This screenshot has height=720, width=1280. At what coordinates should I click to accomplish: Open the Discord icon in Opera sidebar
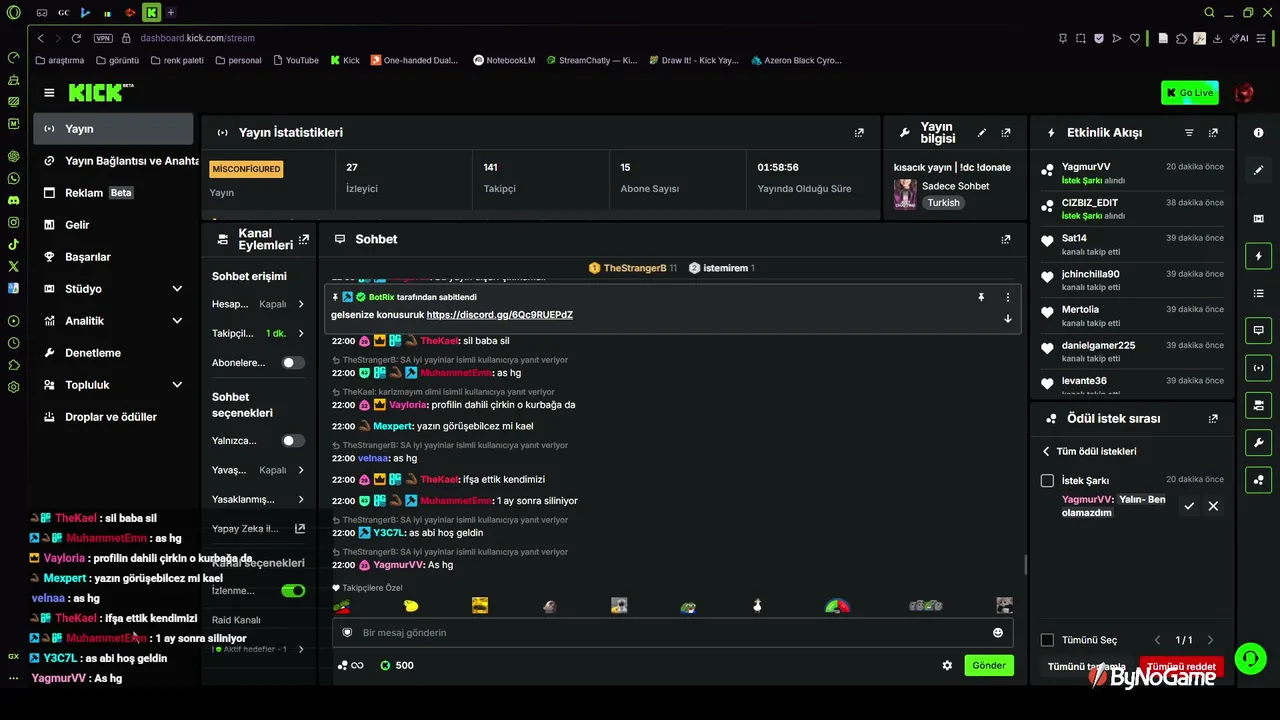pyautogui.click(x=13, y=200)
